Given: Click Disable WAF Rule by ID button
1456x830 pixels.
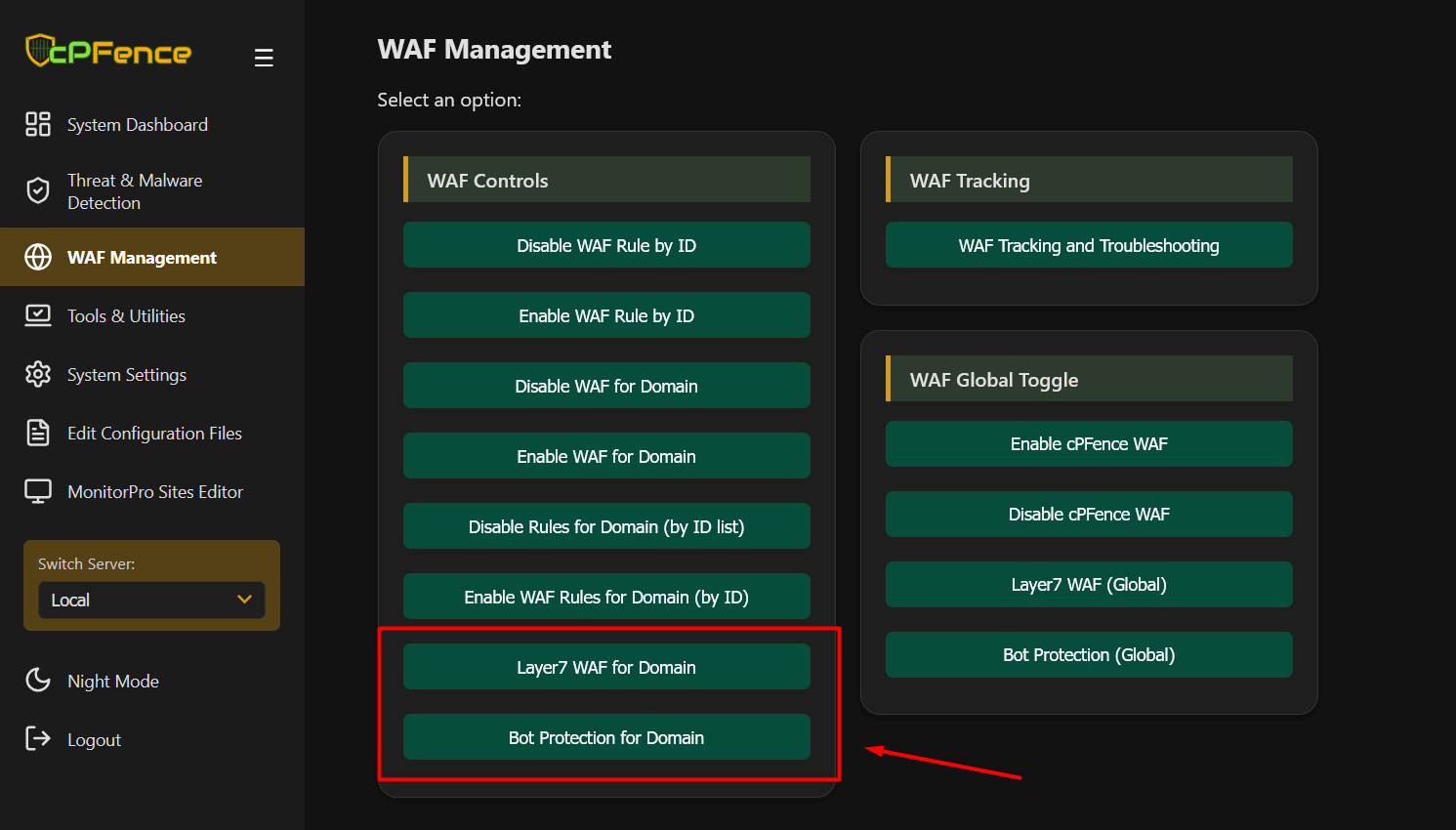Looking at the screenshot, I should (606, 245).
